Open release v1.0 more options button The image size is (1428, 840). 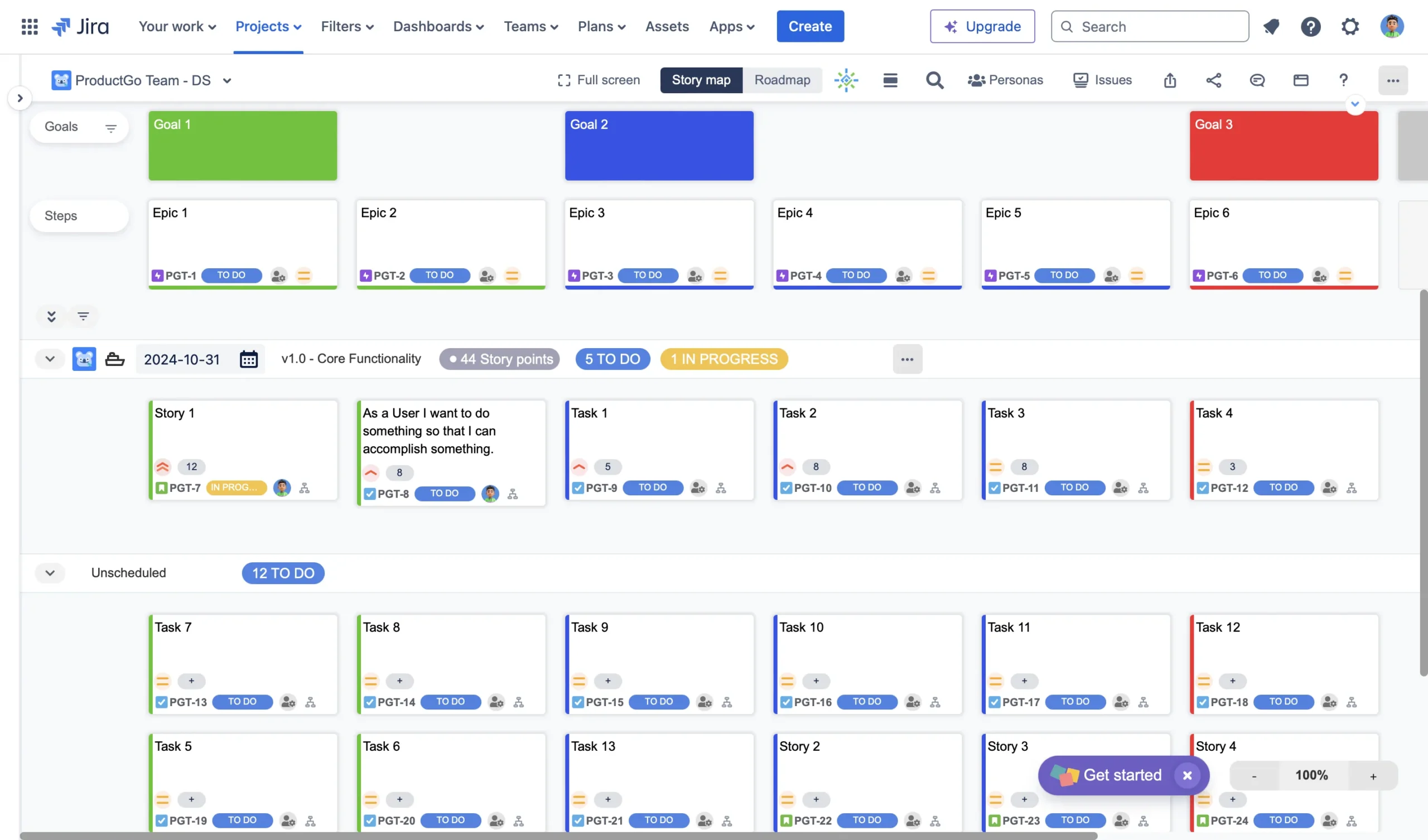pos(907,359)
